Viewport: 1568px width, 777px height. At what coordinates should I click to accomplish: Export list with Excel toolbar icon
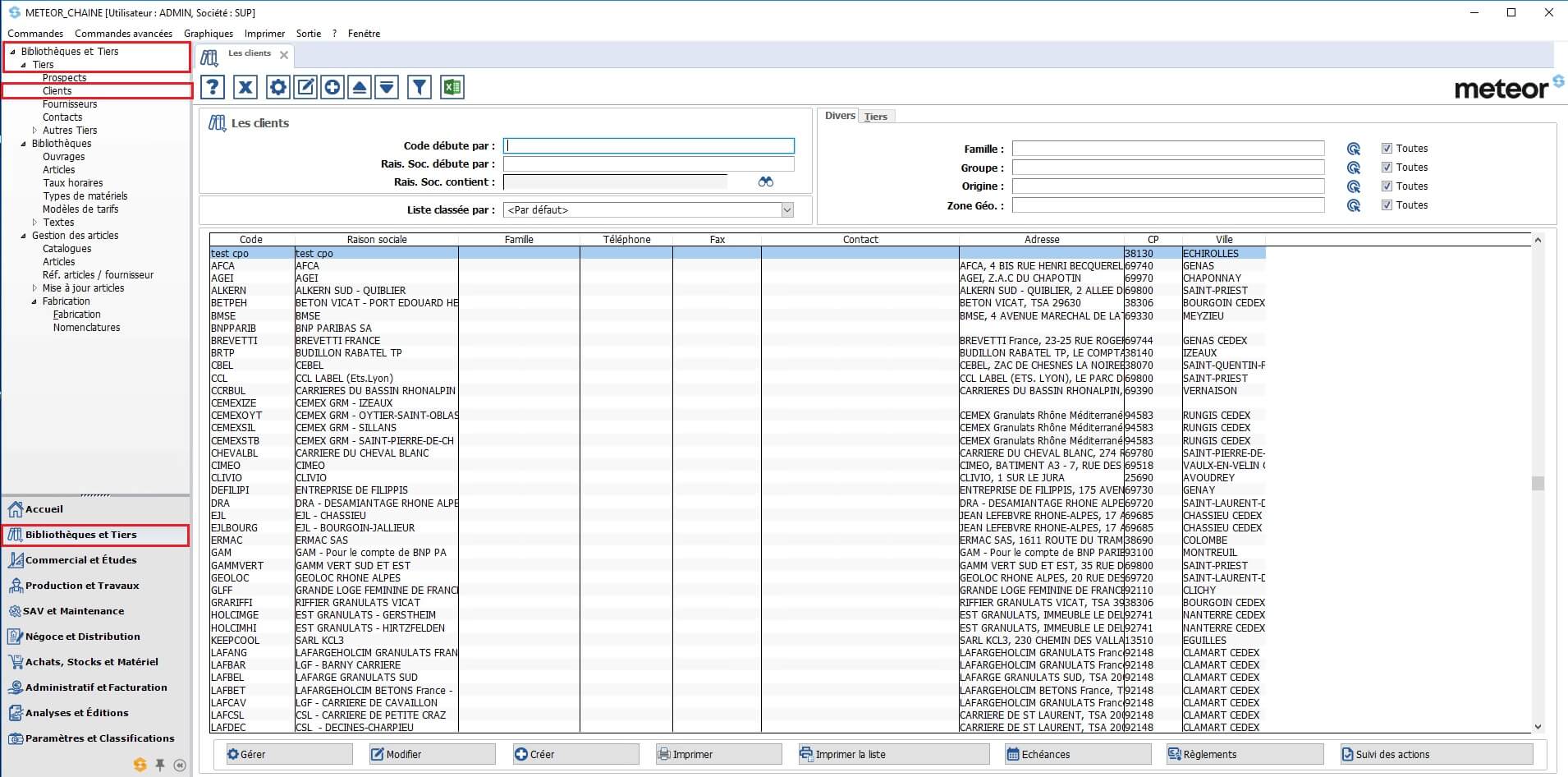(x=452, y=87)
